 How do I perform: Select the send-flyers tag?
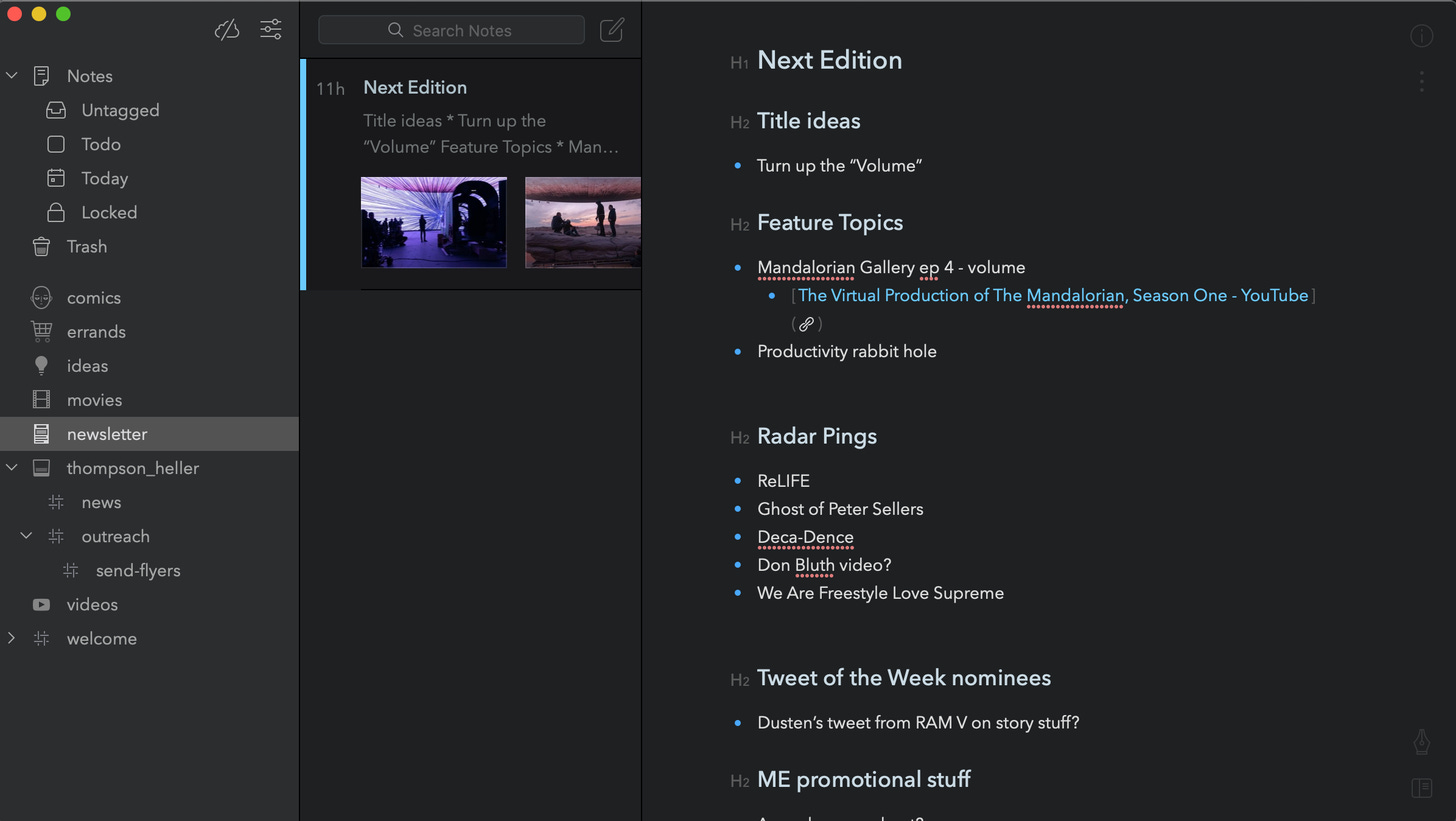click(x=138, y=570)
